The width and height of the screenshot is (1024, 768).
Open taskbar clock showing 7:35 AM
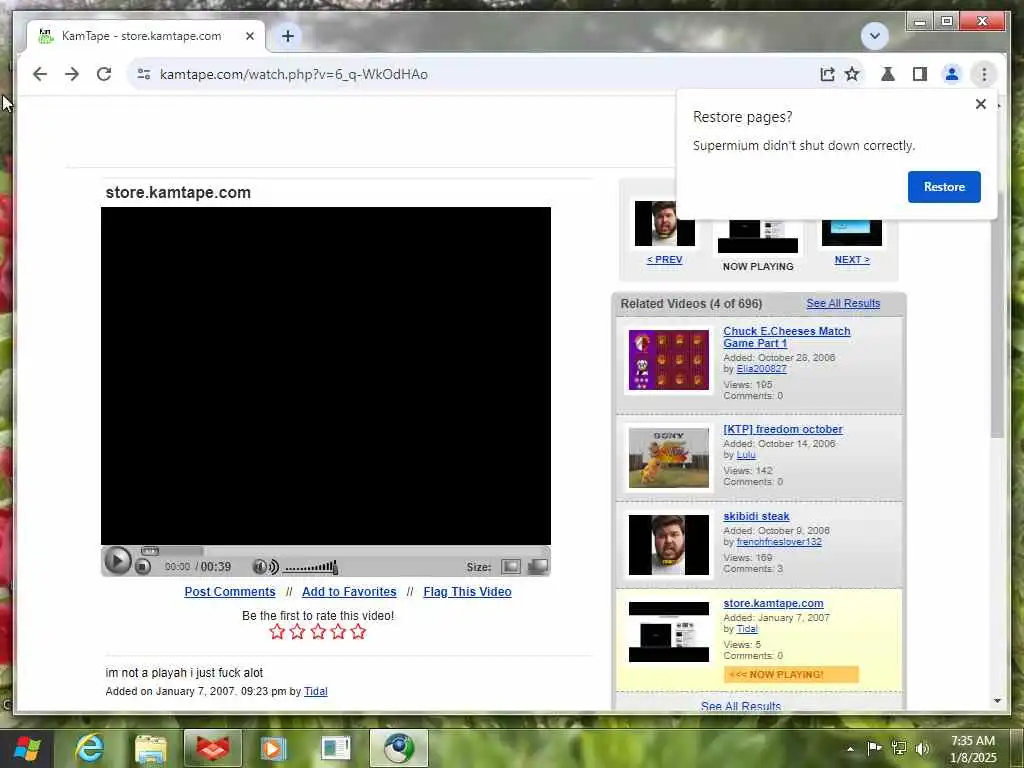[x=973, y=749]
